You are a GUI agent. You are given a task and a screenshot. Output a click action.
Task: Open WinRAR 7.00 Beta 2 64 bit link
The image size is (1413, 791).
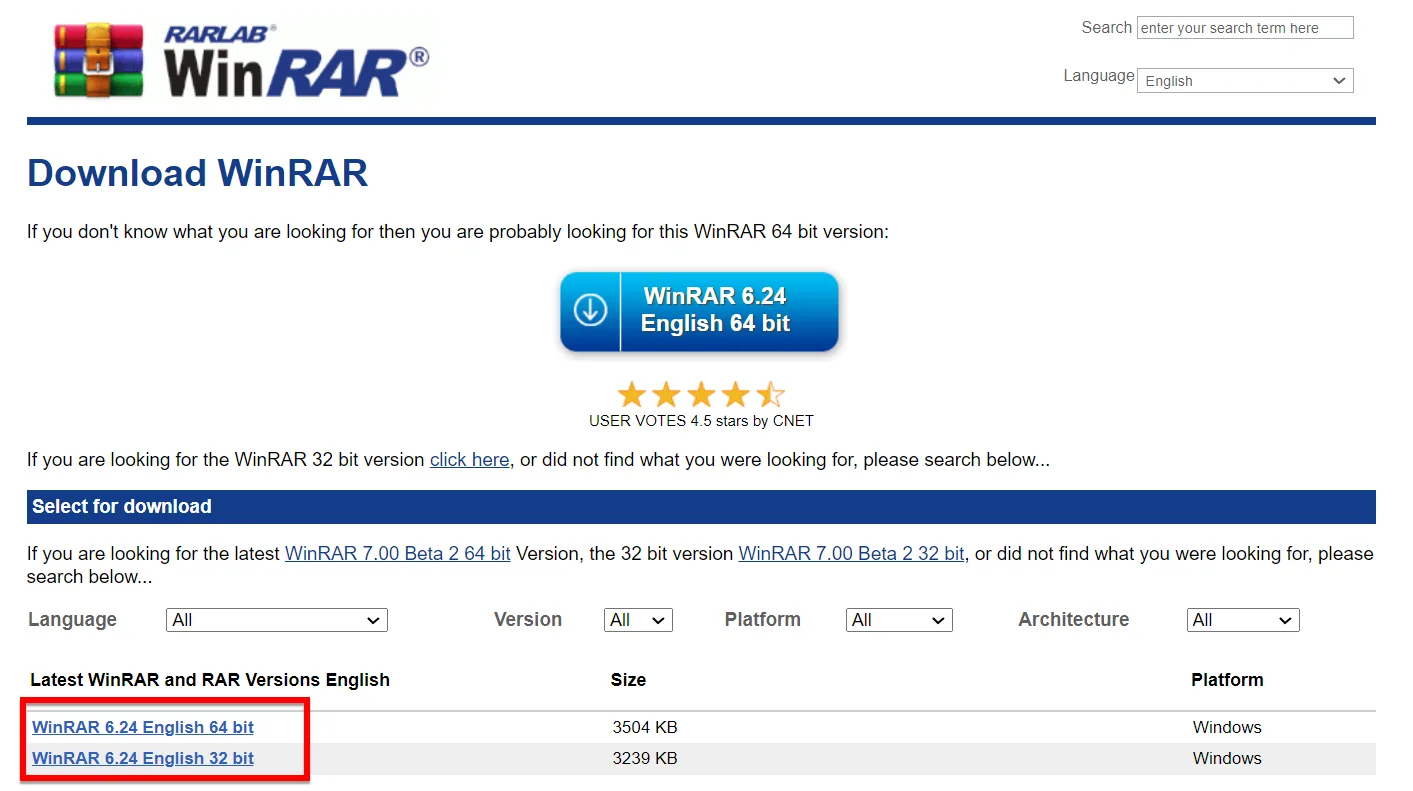pyautogui.click(x=398, y=553)
